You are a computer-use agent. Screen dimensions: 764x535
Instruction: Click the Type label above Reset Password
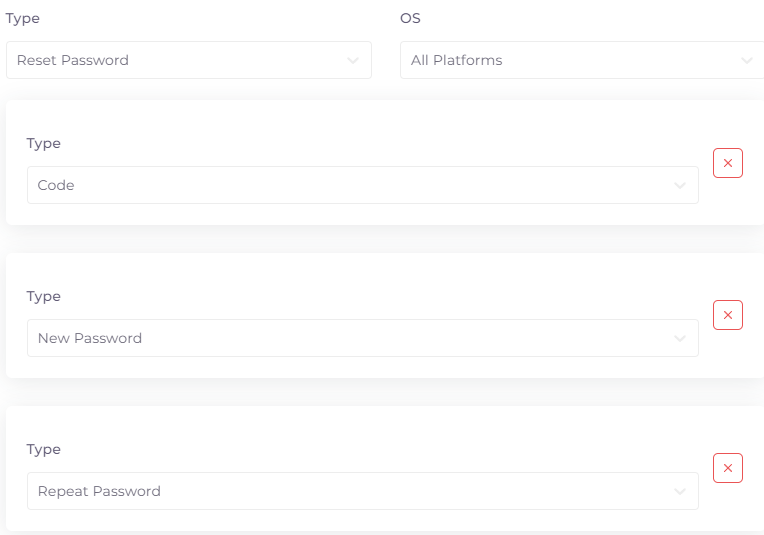pos(22,19)
